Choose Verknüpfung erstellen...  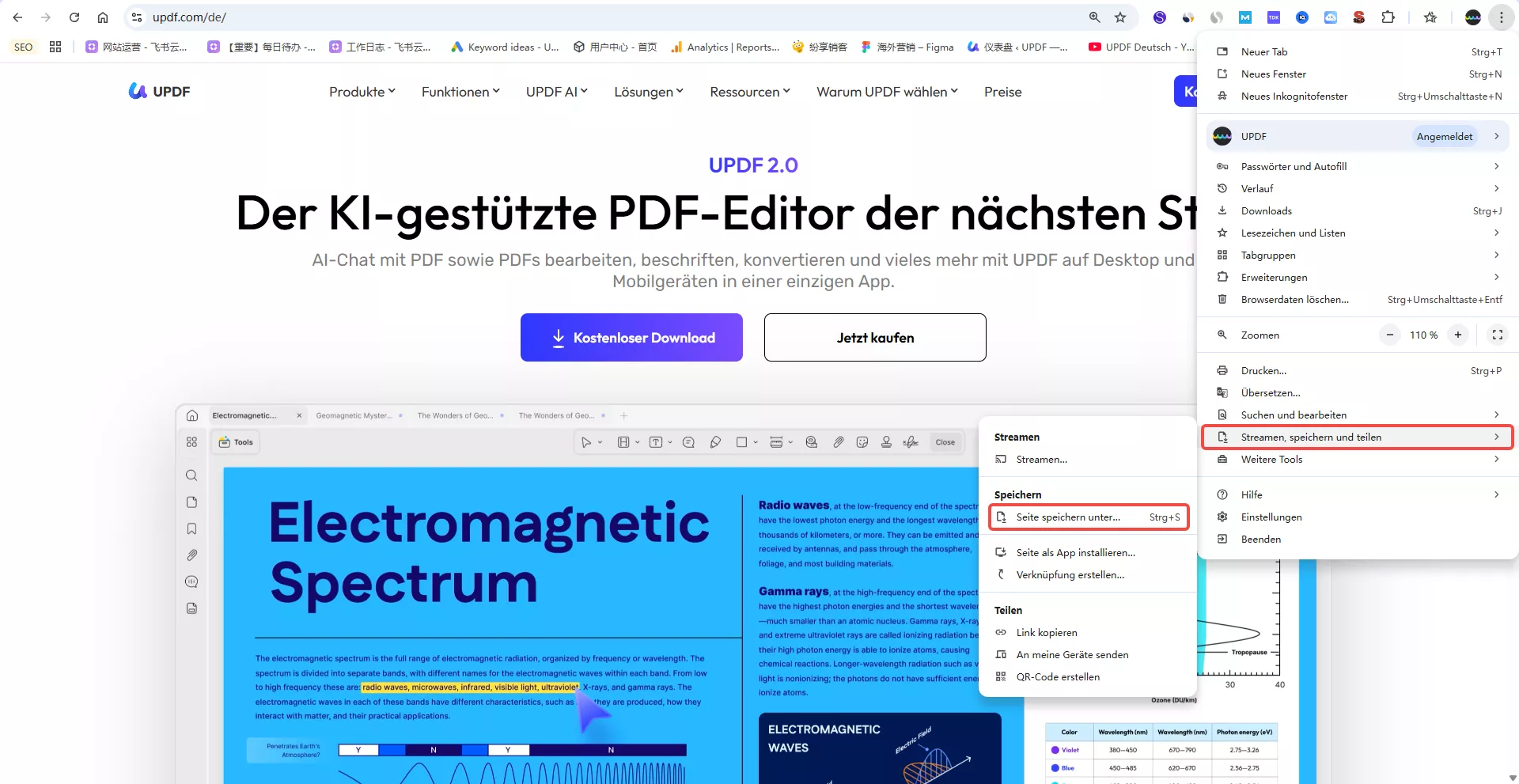1088,574
